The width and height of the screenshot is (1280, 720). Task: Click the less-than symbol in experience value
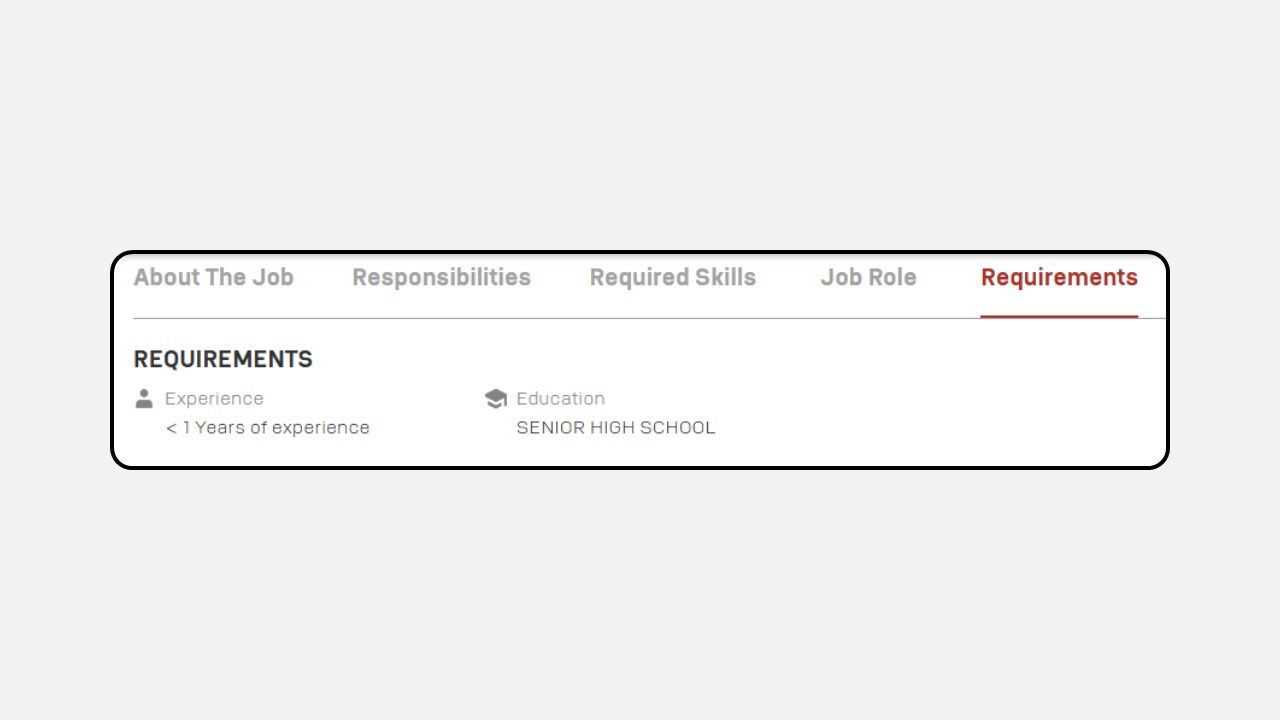pos(171,428)
